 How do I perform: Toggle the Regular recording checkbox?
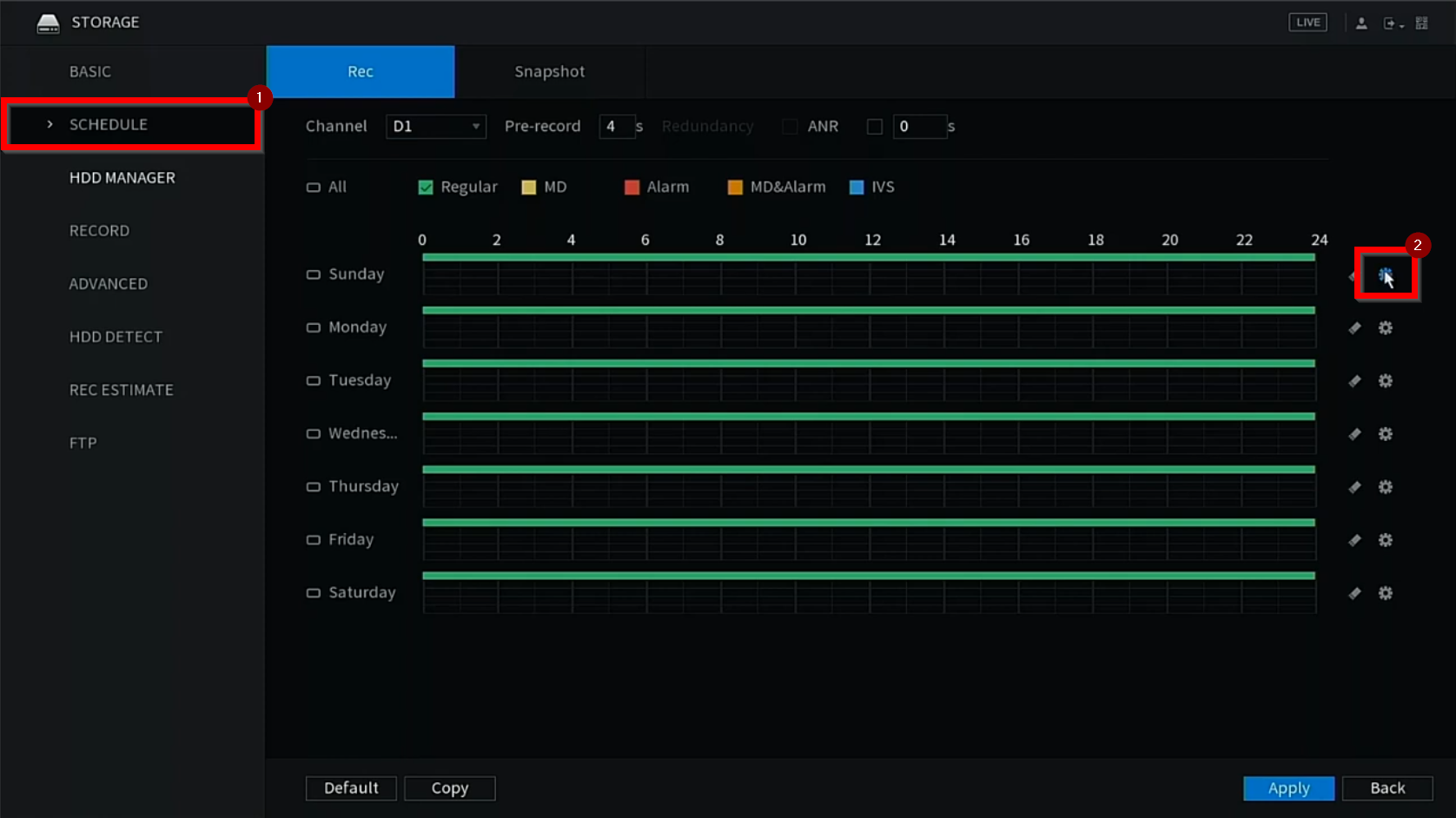click(x=426, y=188)
